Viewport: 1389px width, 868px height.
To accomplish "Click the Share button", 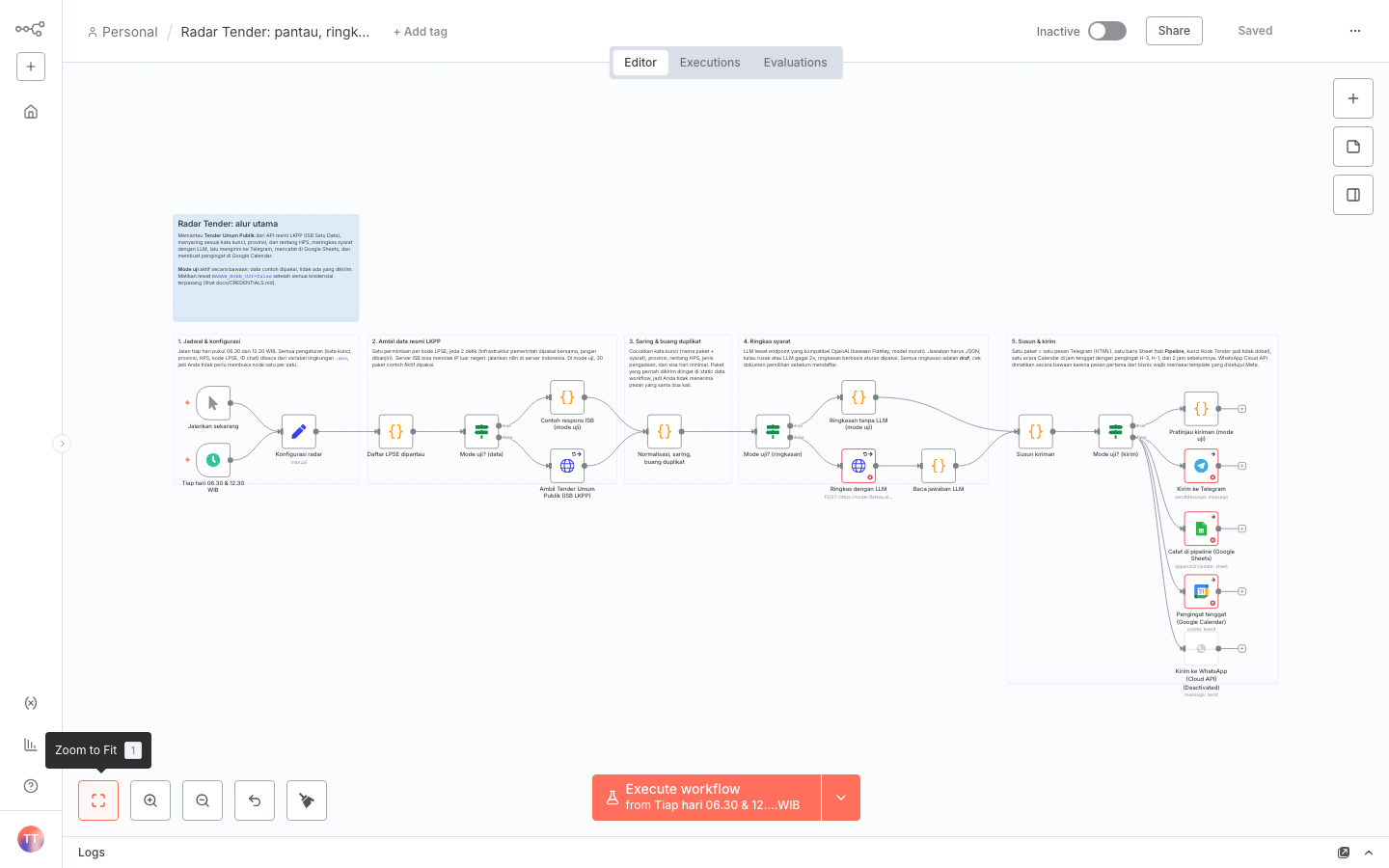I will [x=1174, y=31].
